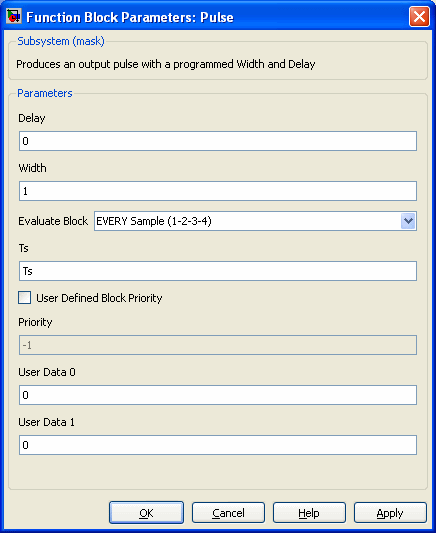Screen dimensions: 436x533
Task: Click the Subsystem (mask) group label
Action: pyautogui.click(x=61, y=41)
